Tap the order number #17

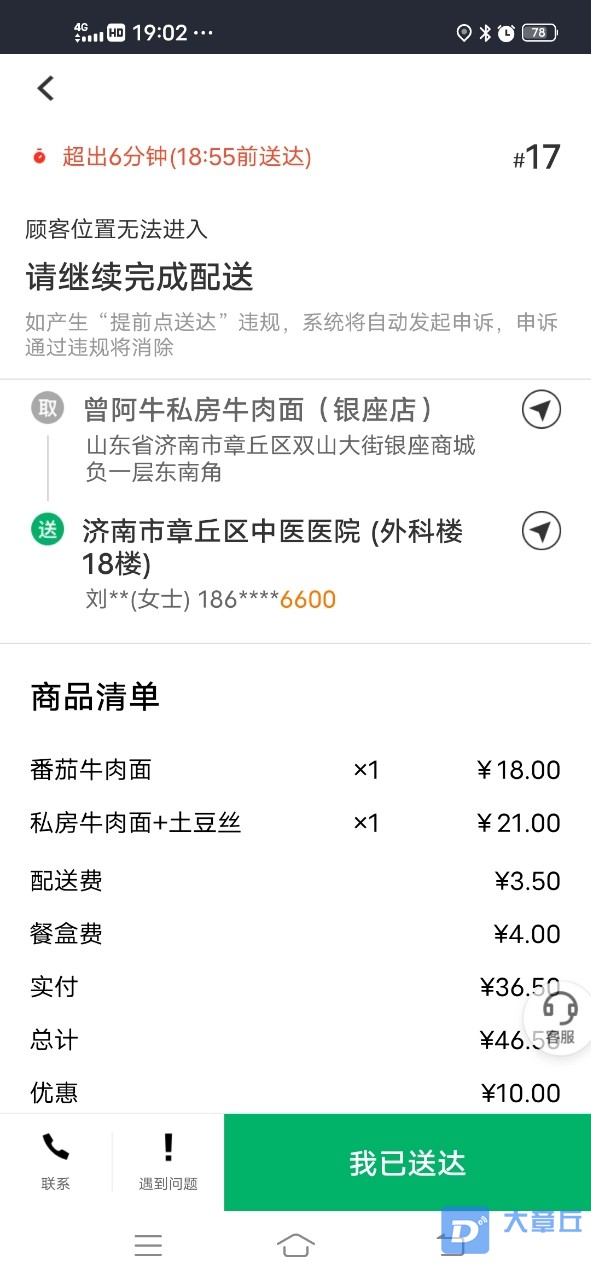point(537,158)
